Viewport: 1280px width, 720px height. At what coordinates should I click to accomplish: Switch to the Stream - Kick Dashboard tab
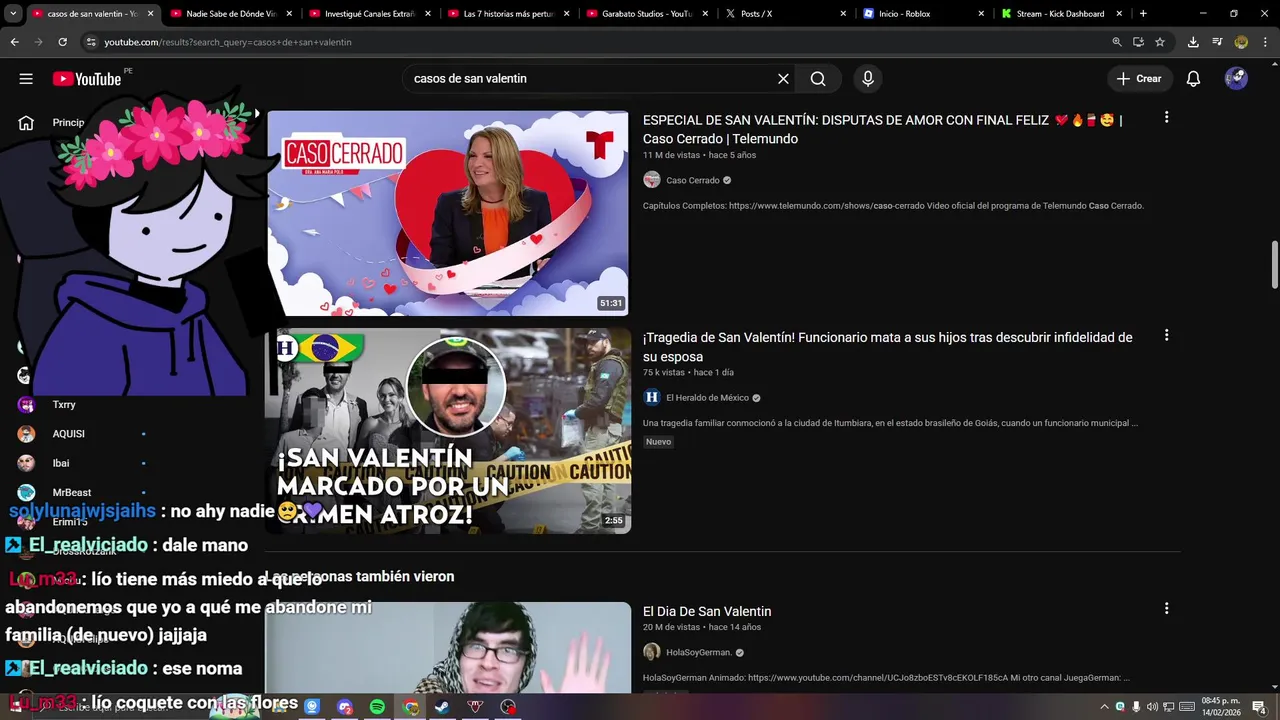pyautogui.click(x=1062, y=14)
